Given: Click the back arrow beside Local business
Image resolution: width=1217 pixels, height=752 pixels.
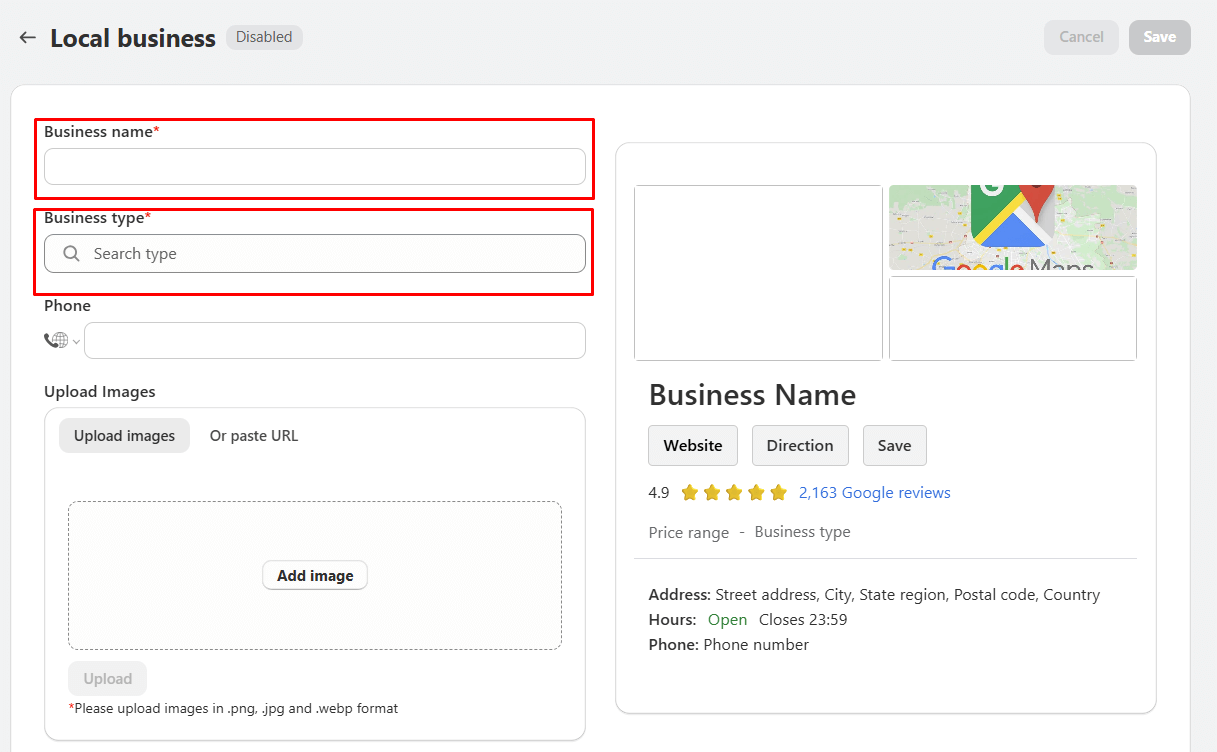Looking at the screenshot, I should [26, 37].
